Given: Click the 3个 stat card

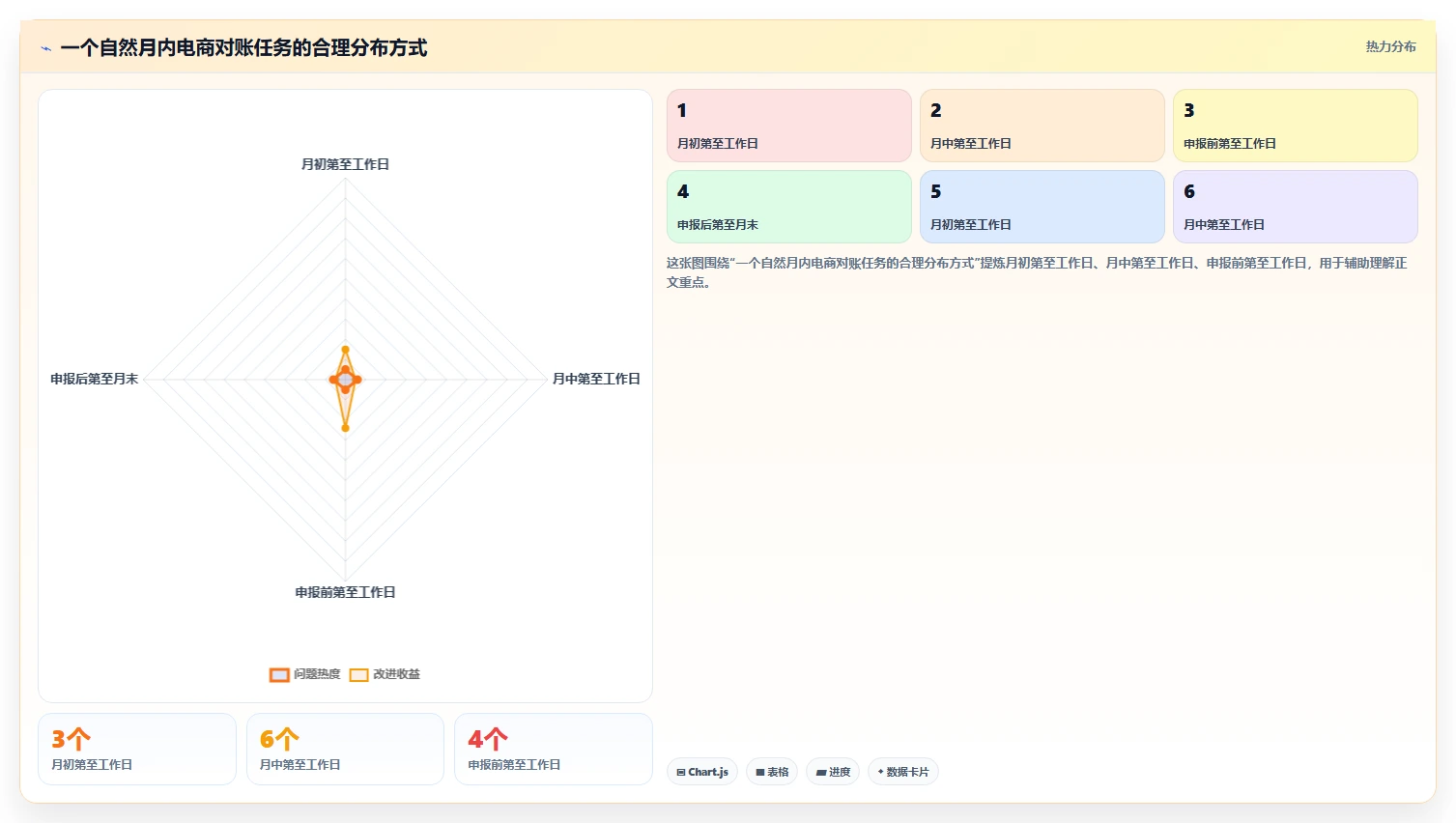Looking at the screenshot, I should point(137,749).
